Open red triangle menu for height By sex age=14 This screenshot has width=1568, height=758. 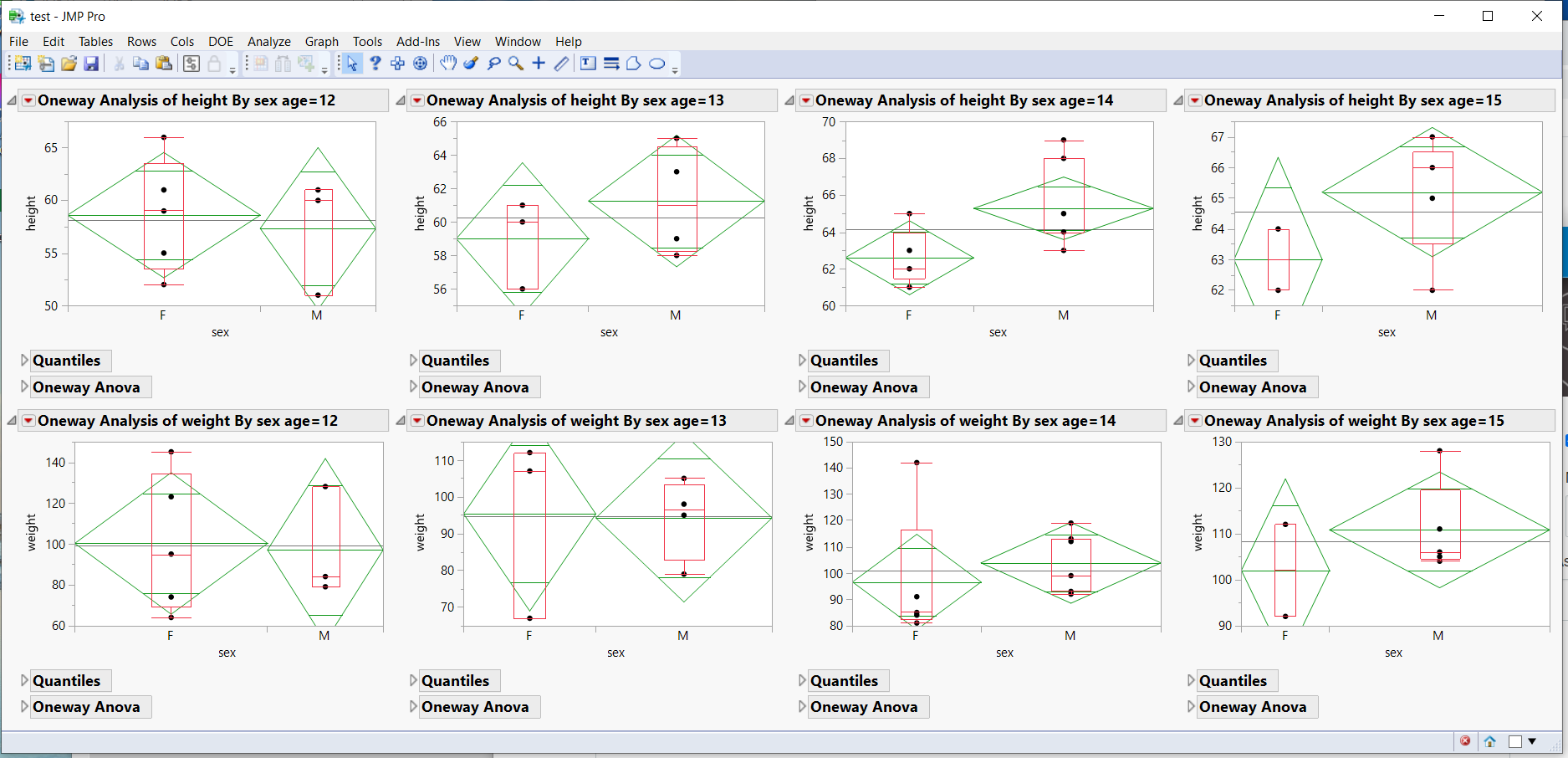pos(805,100)
